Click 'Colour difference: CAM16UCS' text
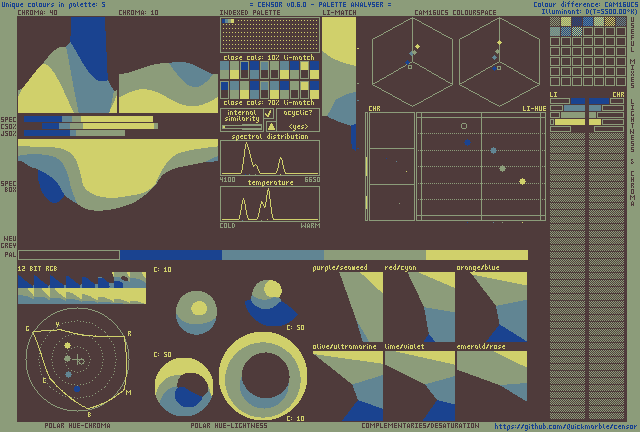This screenshot has width=640, height=432. pyautogui.click(x=586, y=4)
